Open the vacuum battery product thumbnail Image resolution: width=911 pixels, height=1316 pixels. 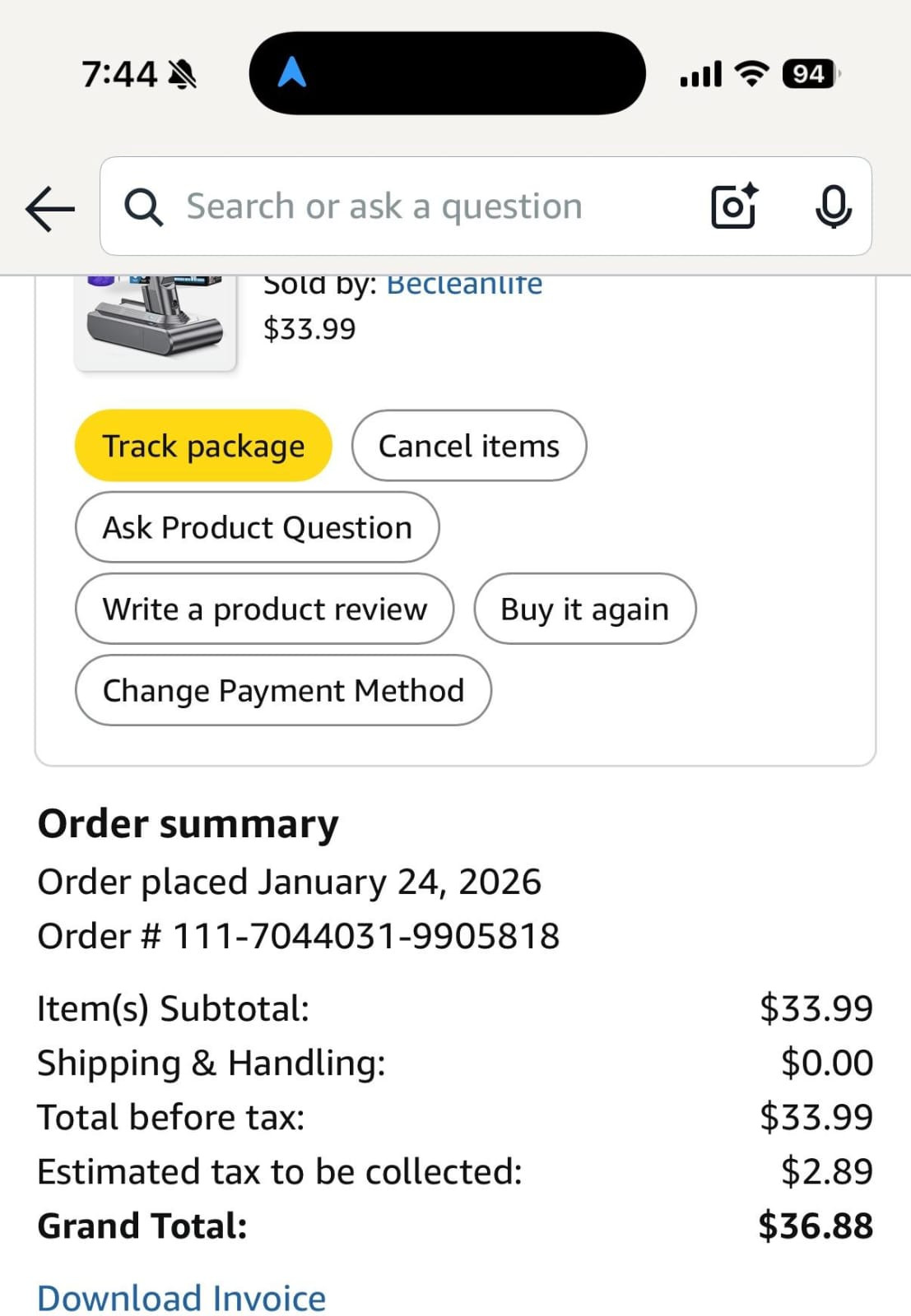pos(156,321)
